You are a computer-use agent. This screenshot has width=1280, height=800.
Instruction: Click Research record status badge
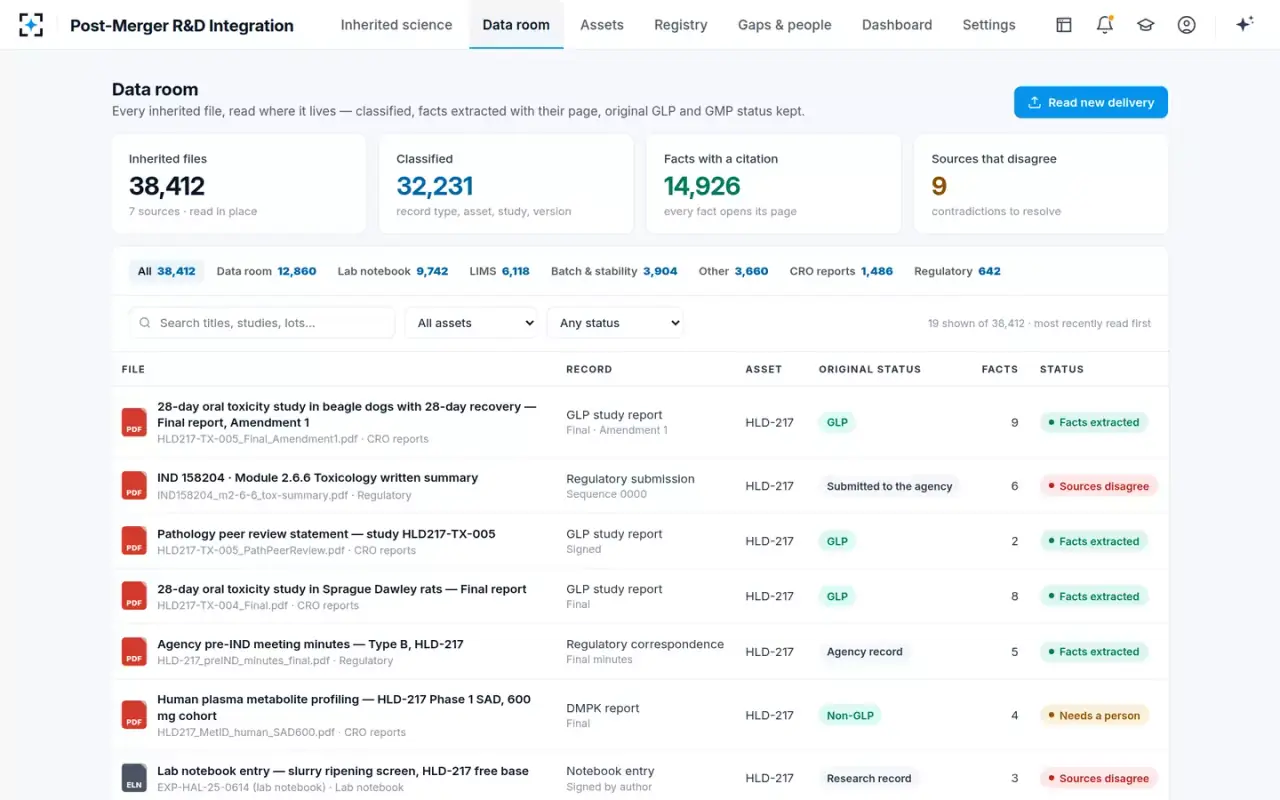tap(869, 778)
